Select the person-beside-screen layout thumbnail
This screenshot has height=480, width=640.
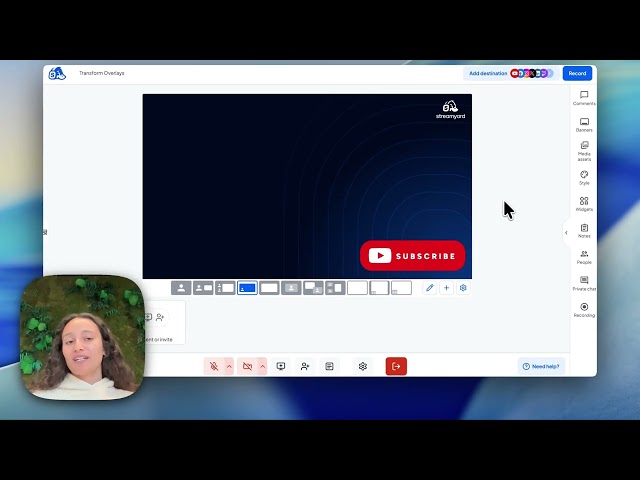coord(203,288)
